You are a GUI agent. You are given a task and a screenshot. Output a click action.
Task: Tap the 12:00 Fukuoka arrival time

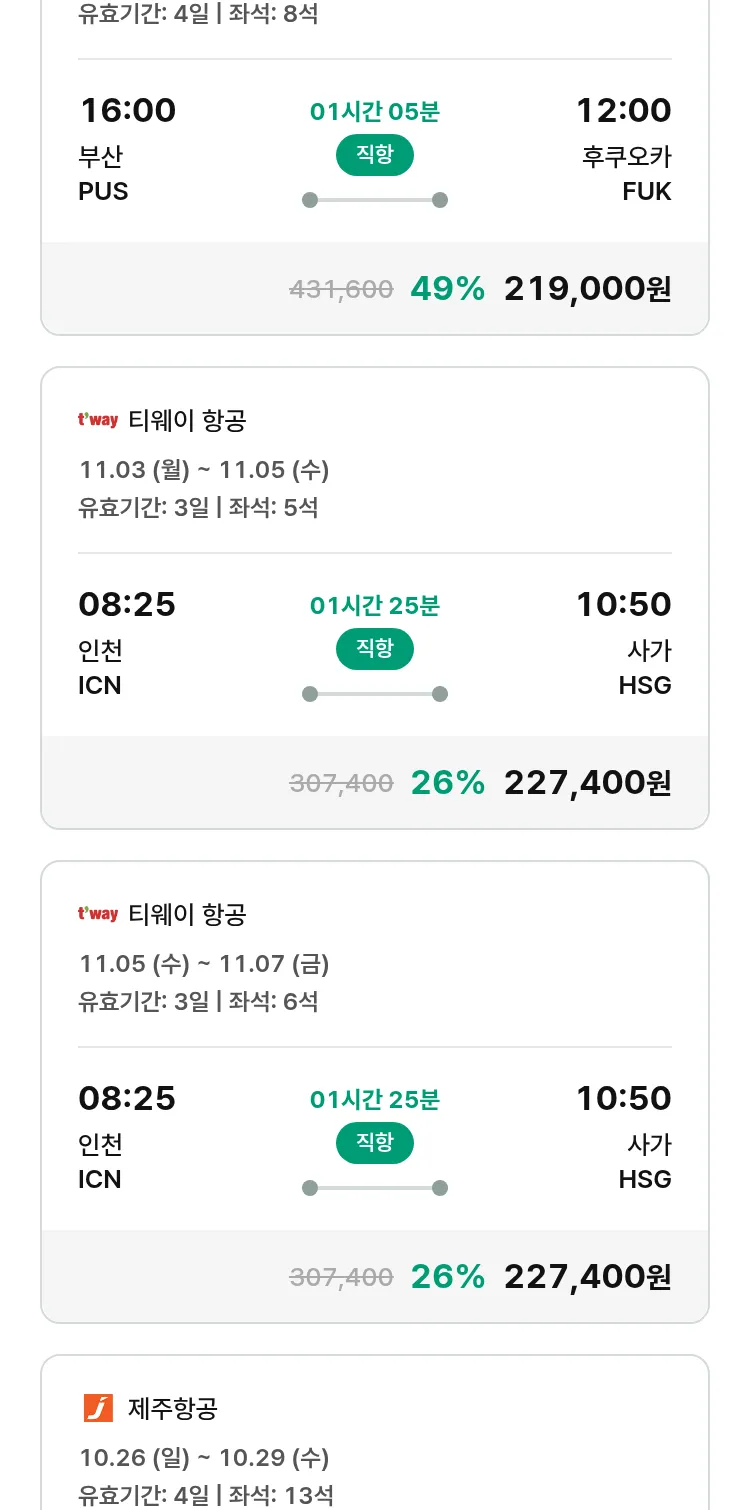pos(623,110)
